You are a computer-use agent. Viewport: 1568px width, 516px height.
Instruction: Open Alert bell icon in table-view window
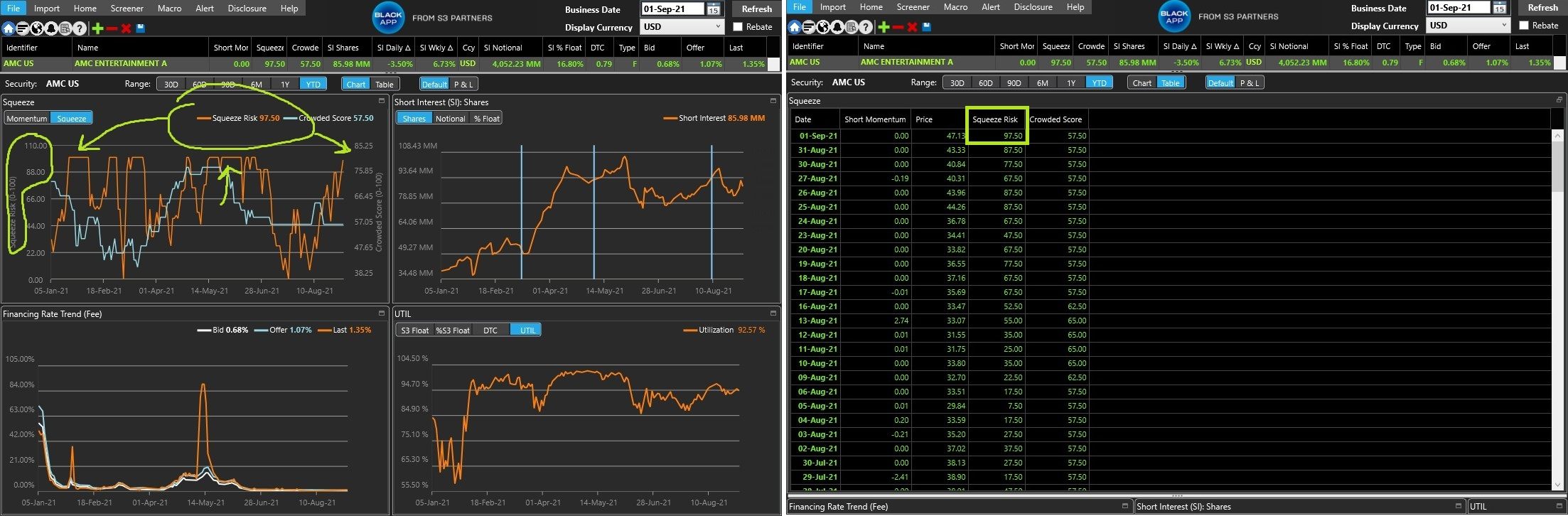[837, 27]
